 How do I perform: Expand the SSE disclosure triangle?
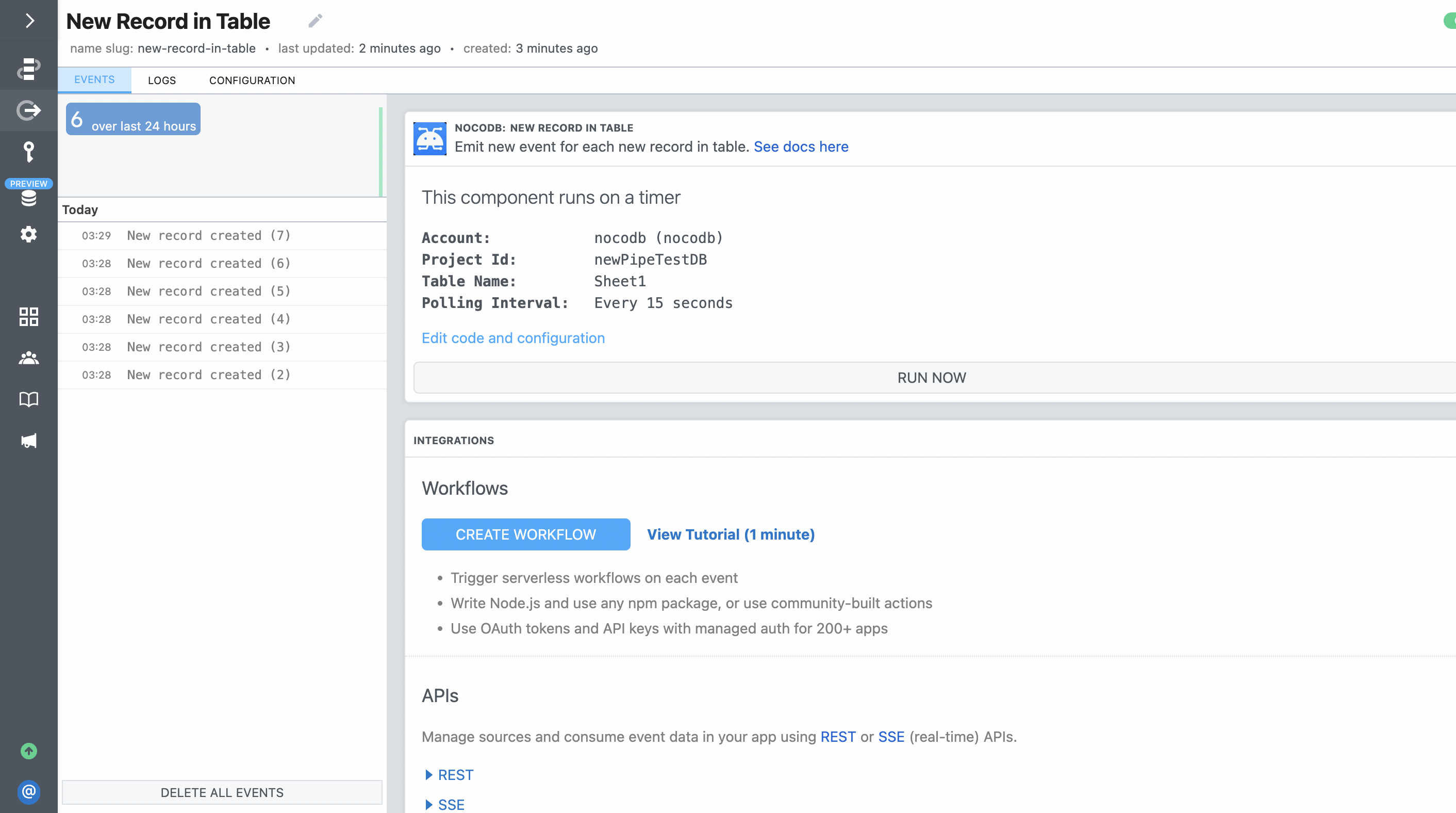(428, 804)
